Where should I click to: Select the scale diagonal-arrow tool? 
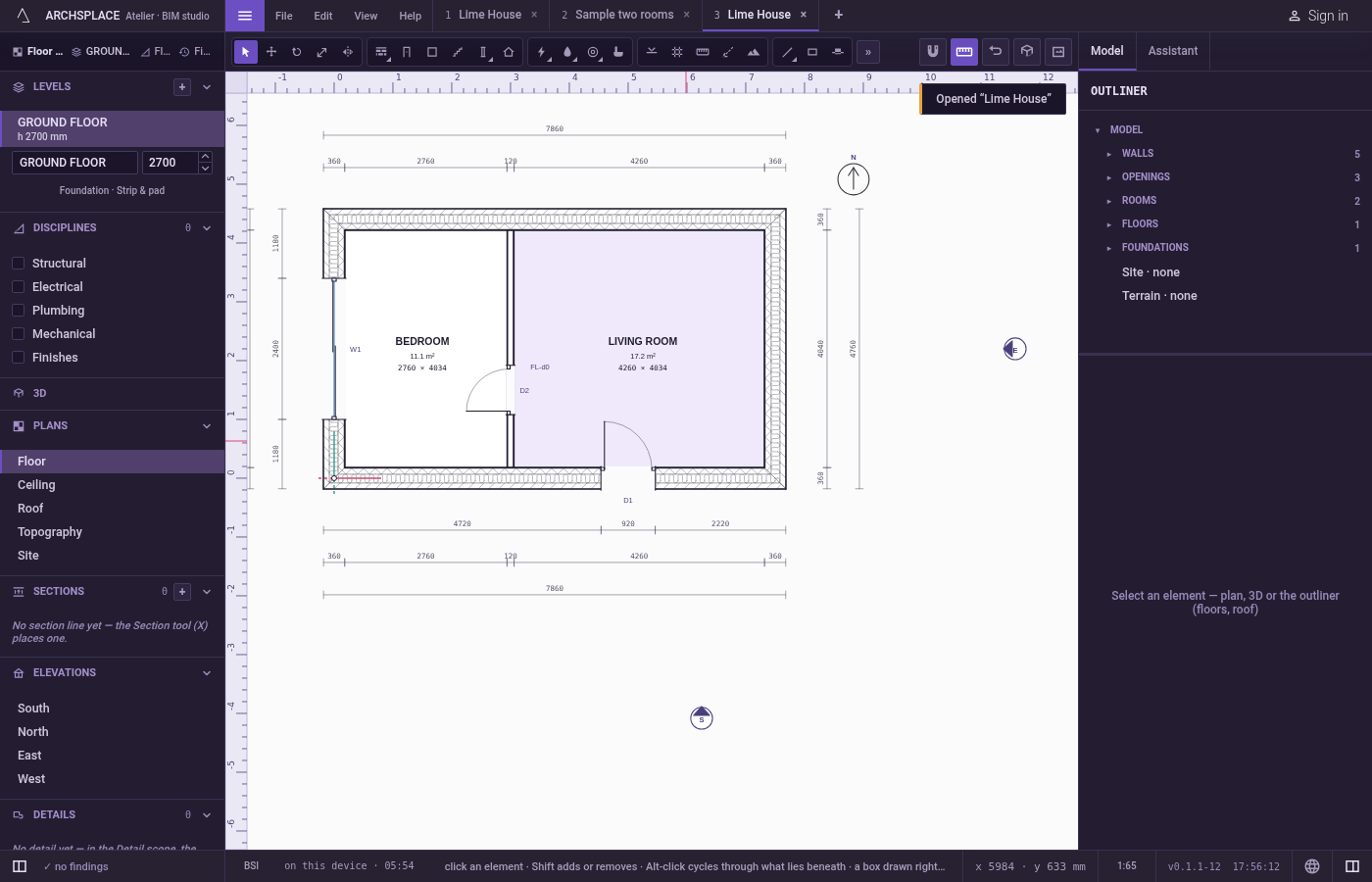[322, 52]
